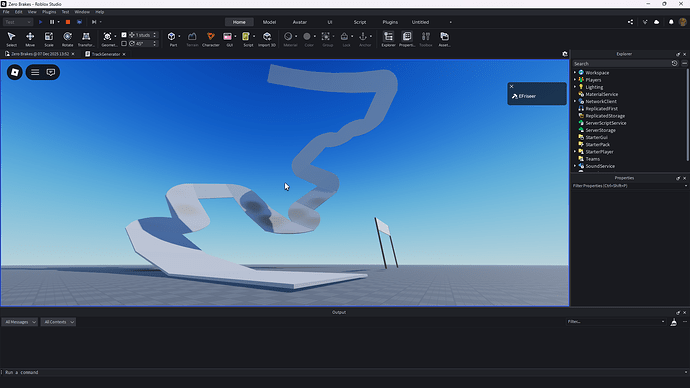The image size is (690, 388).
Task: Close the player list popup
Action: (511, 86)
